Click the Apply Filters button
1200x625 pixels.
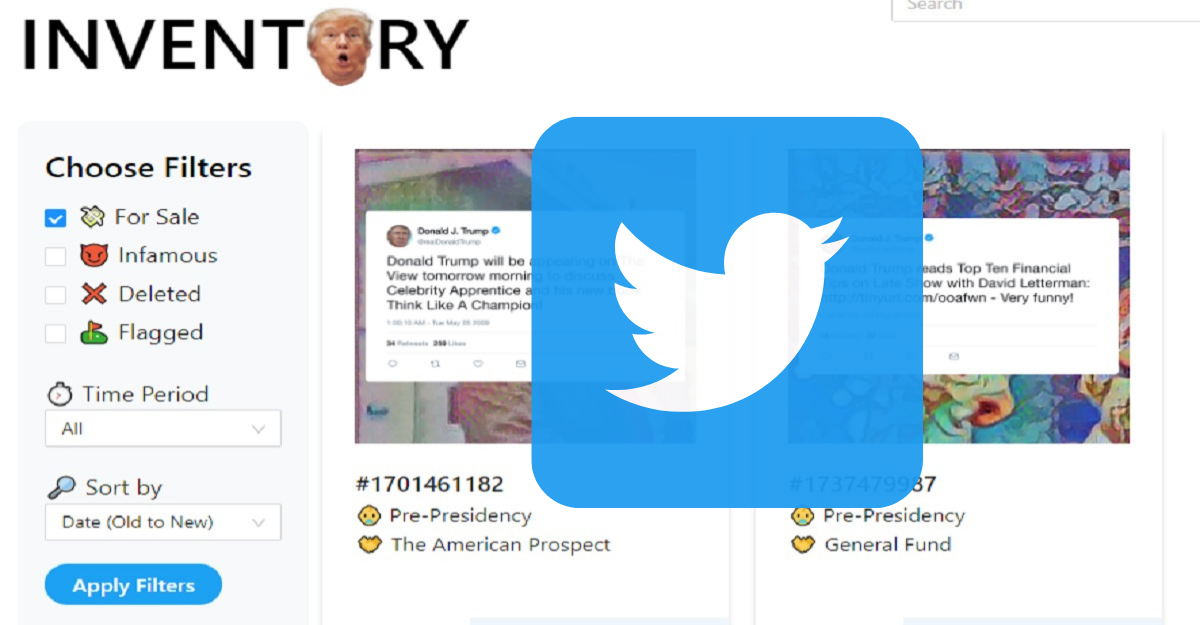tap(133, 585)
